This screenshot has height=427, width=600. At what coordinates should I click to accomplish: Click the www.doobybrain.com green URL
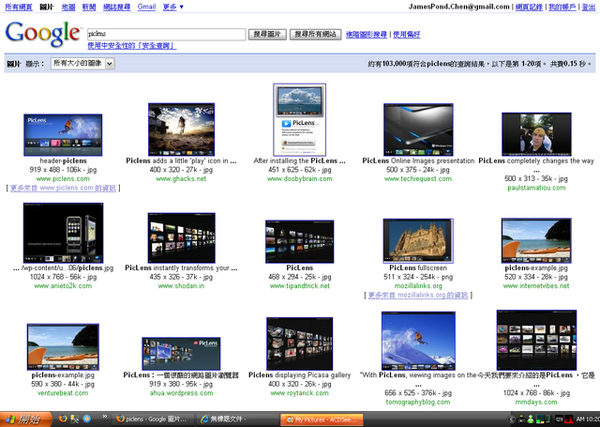tap(300, 179)
